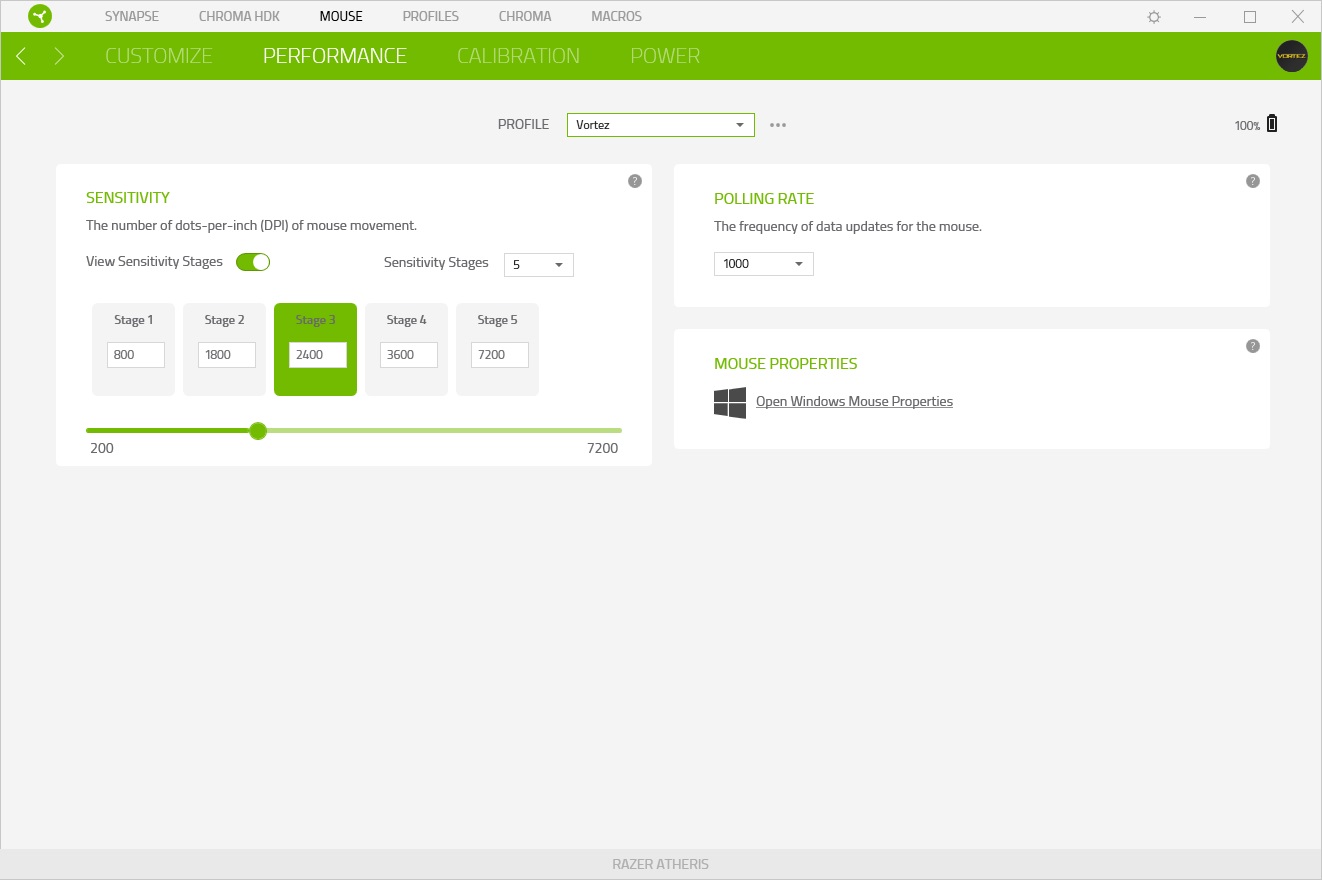The image size is (1322, 880).
Task: Show help for the Polling Rate panel
Action: coord(1252,181)
